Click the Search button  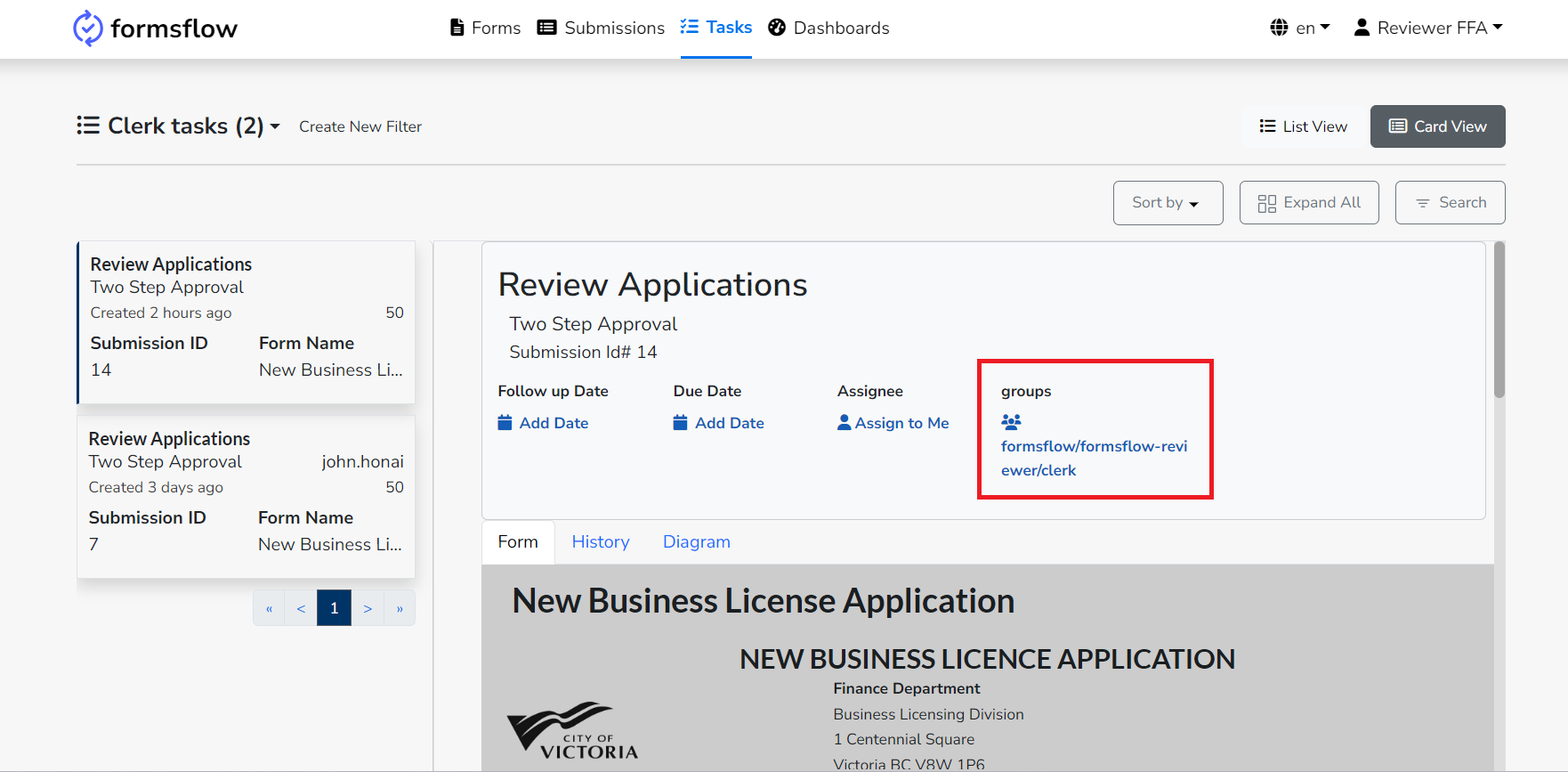point(1450,203)
